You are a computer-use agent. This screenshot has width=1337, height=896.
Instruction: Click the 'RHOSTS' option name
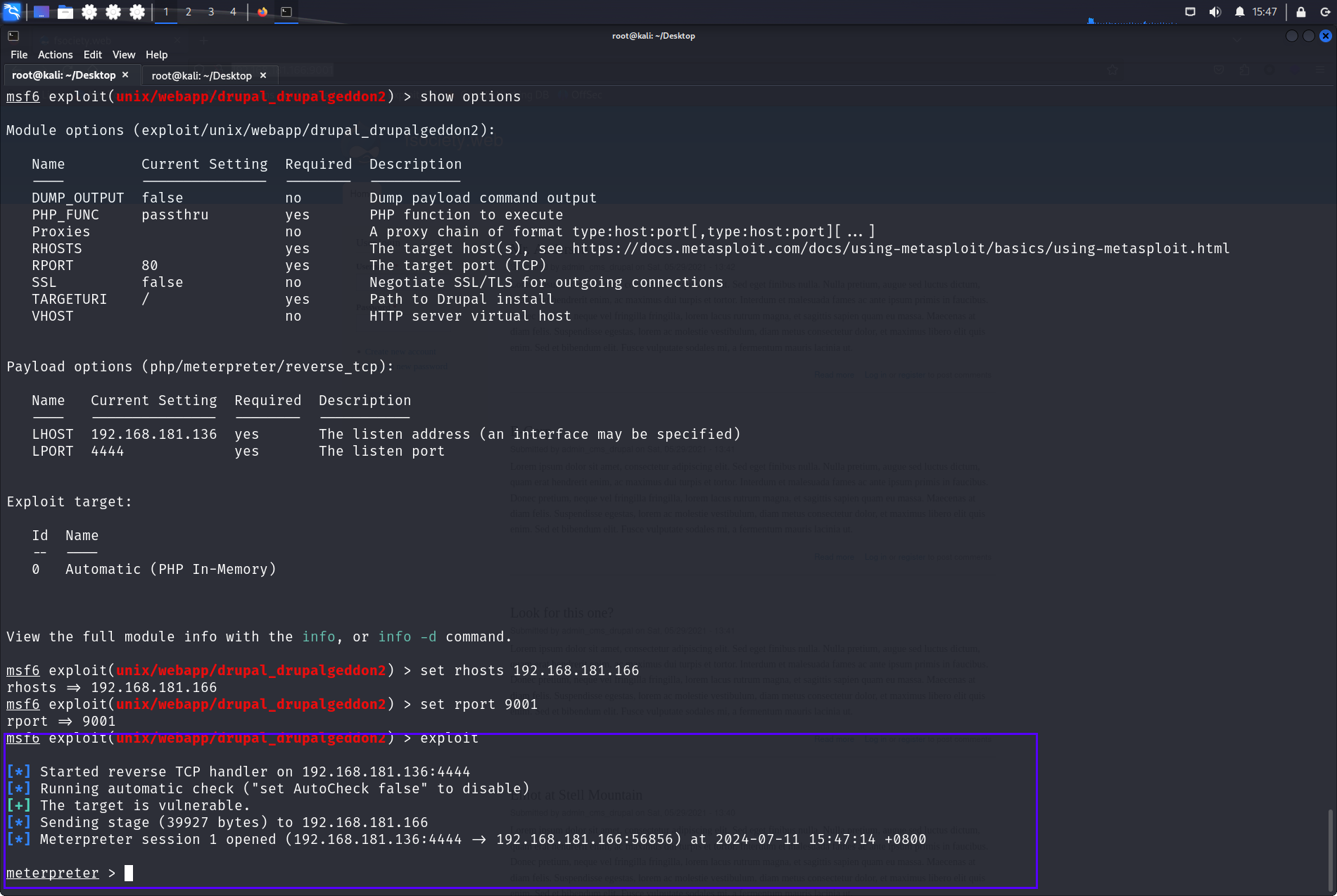57,249
